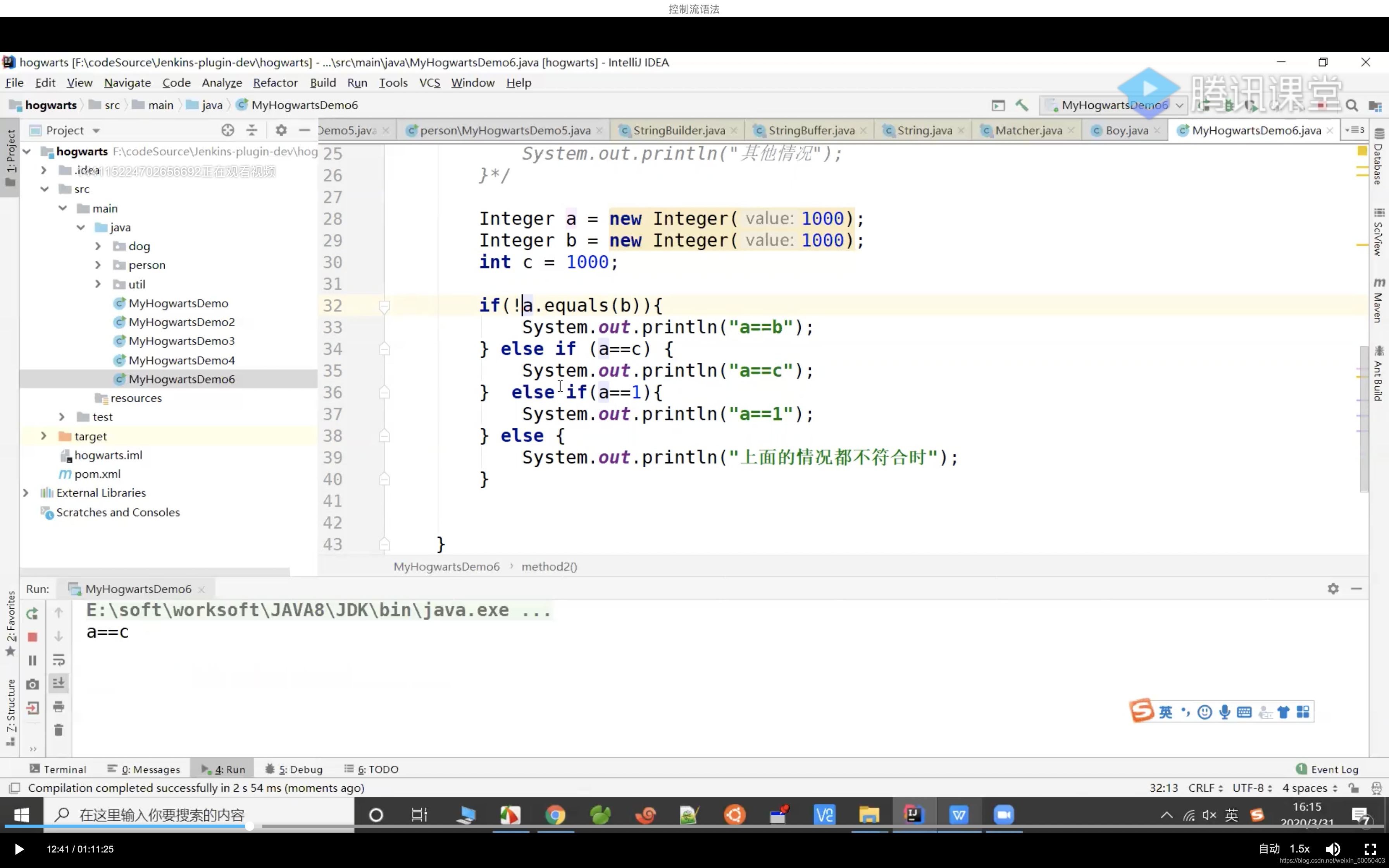Screen dimensions: 1389x868
Task: Expand the External Libraries tree node
Action: 25,493
